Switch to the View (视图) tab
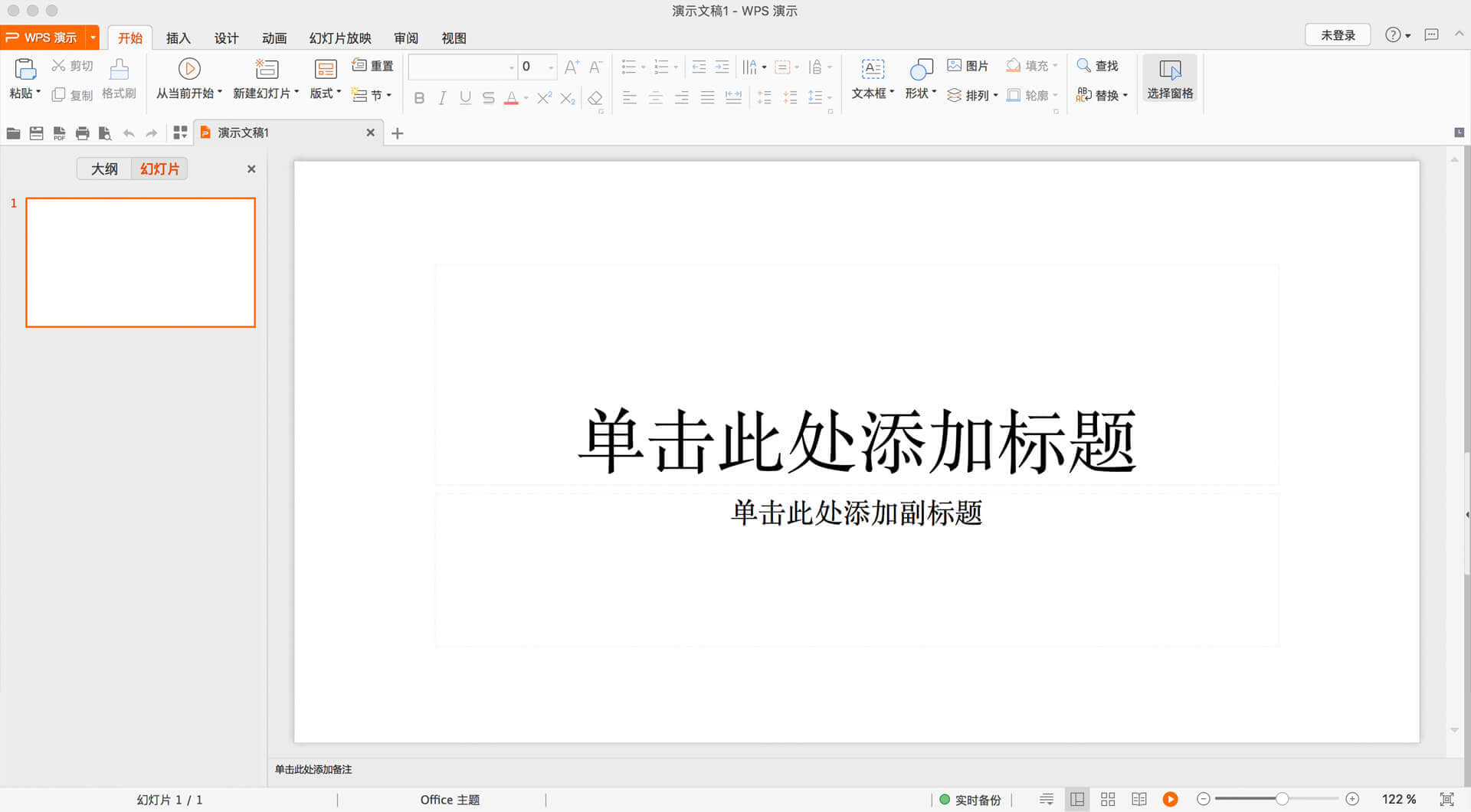 [x=454, y=38]
